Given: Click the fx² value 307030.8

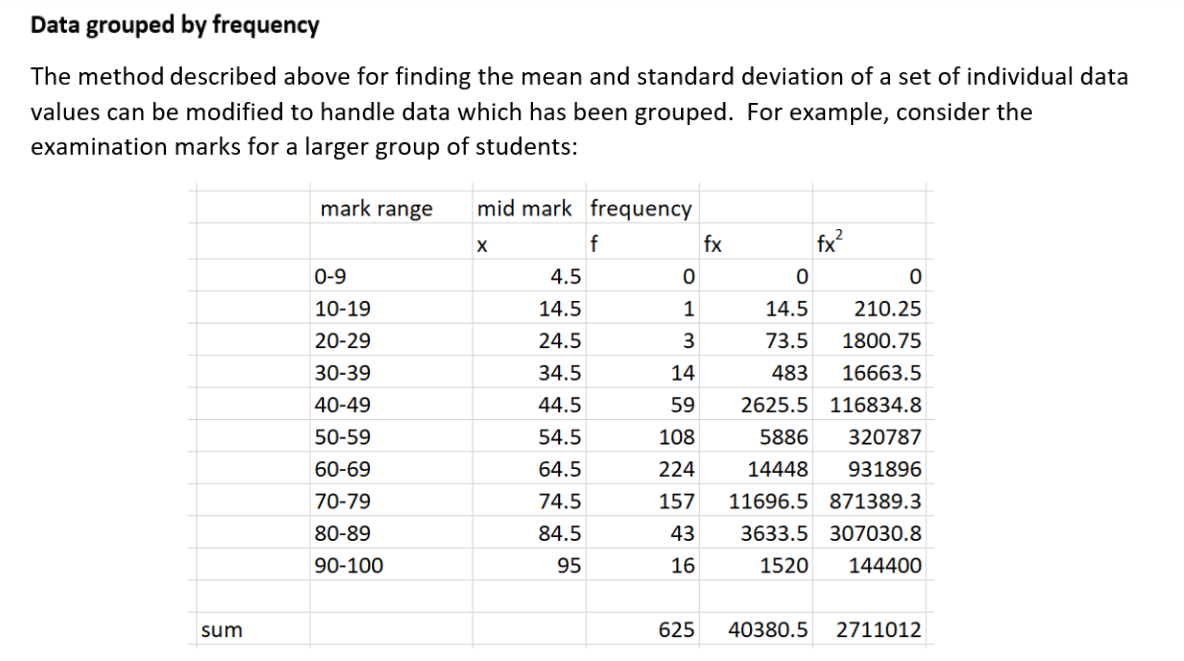Looking at the screenshot, I should pyautogui.click(x=876, y=533).
